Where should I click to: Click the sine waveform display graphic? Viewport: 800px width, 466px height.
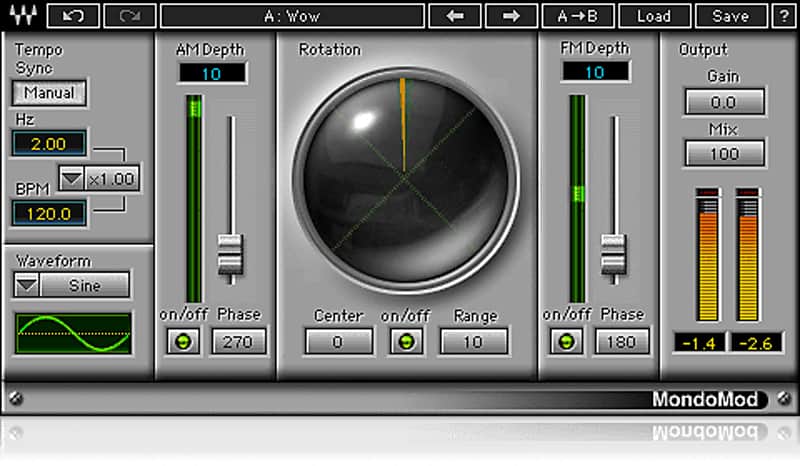tap(73, 333)
